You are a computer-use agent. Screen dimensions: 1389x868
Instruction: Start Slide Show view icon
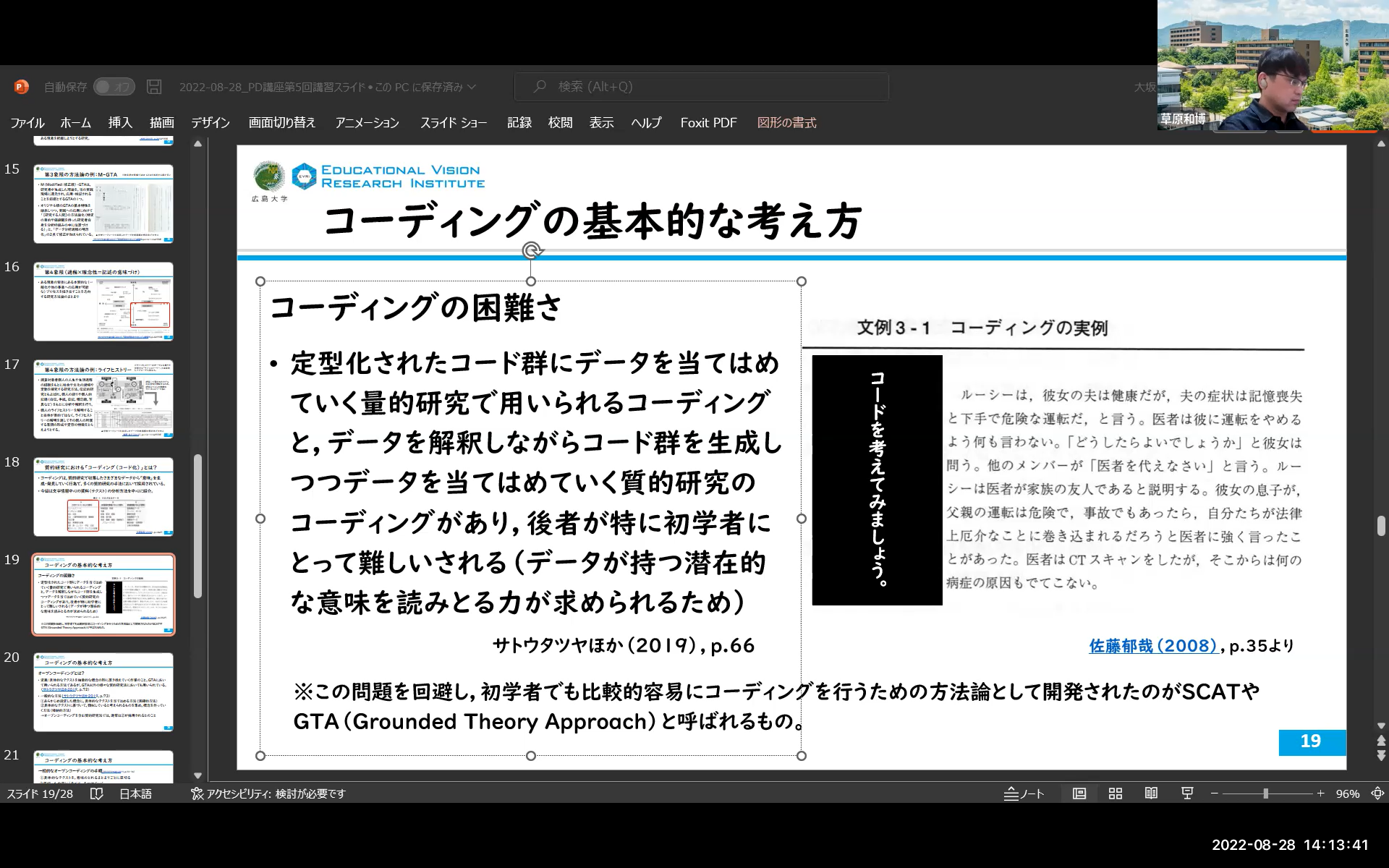click(1187, 793)
